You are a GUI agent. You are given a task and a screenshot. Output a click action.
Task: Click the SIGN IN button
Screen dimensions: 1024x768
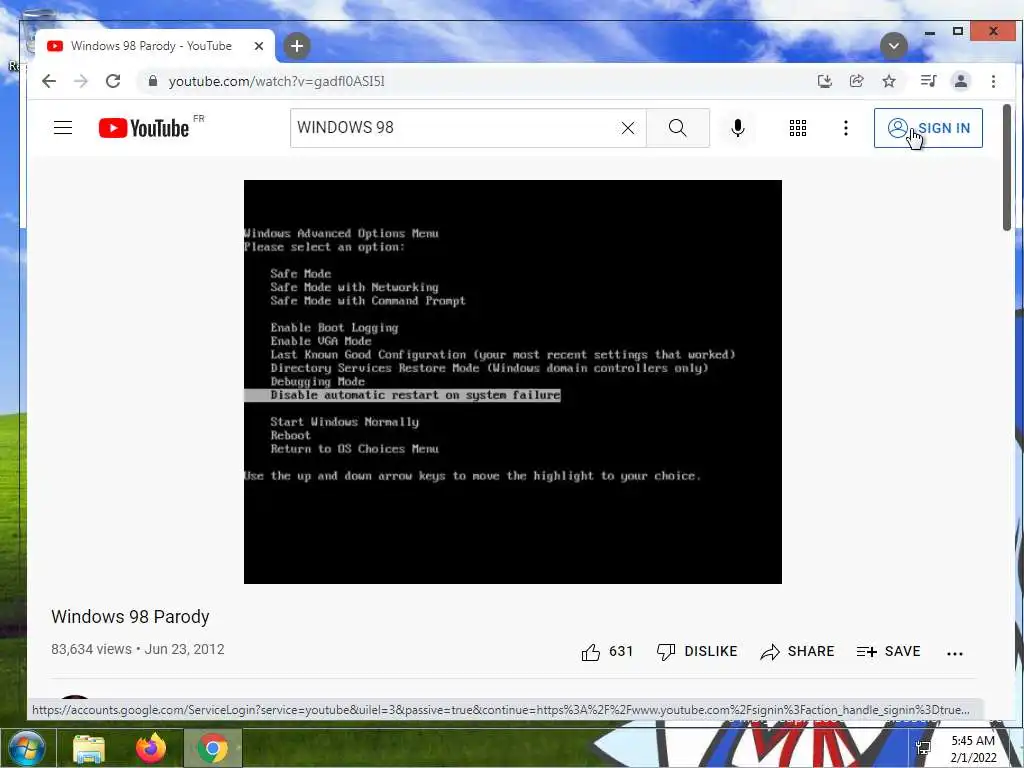tap(928, 128)
